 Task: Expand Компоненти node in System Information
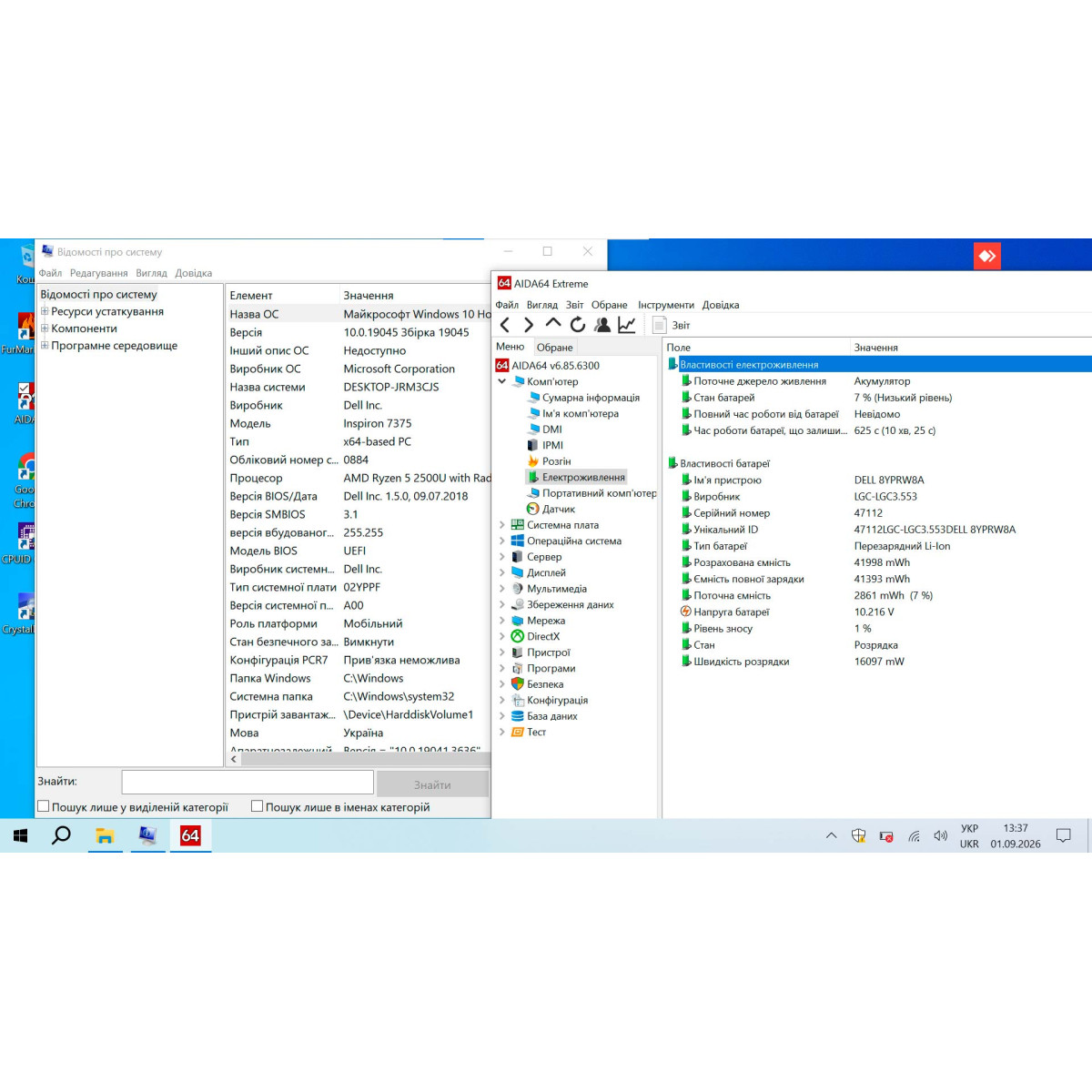point(44,328)
